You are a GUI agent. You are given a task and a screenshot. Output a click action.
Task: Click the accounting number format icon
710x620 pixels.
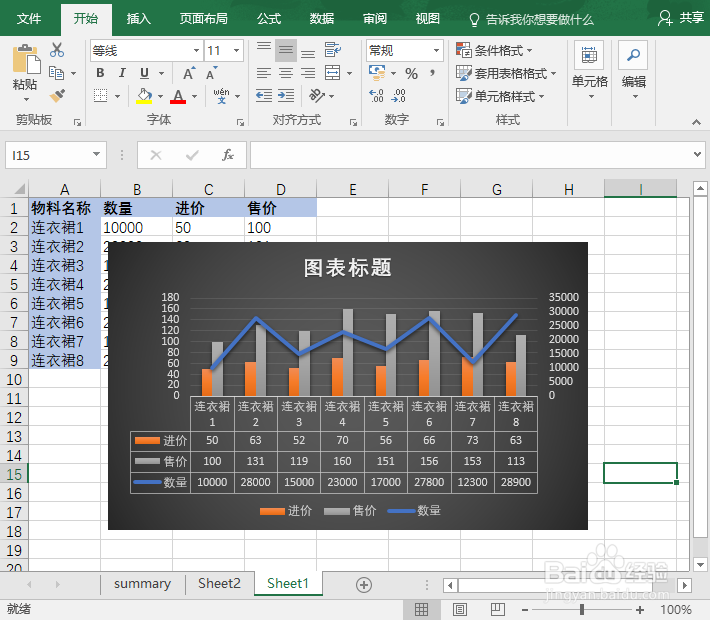coord(377,73)
